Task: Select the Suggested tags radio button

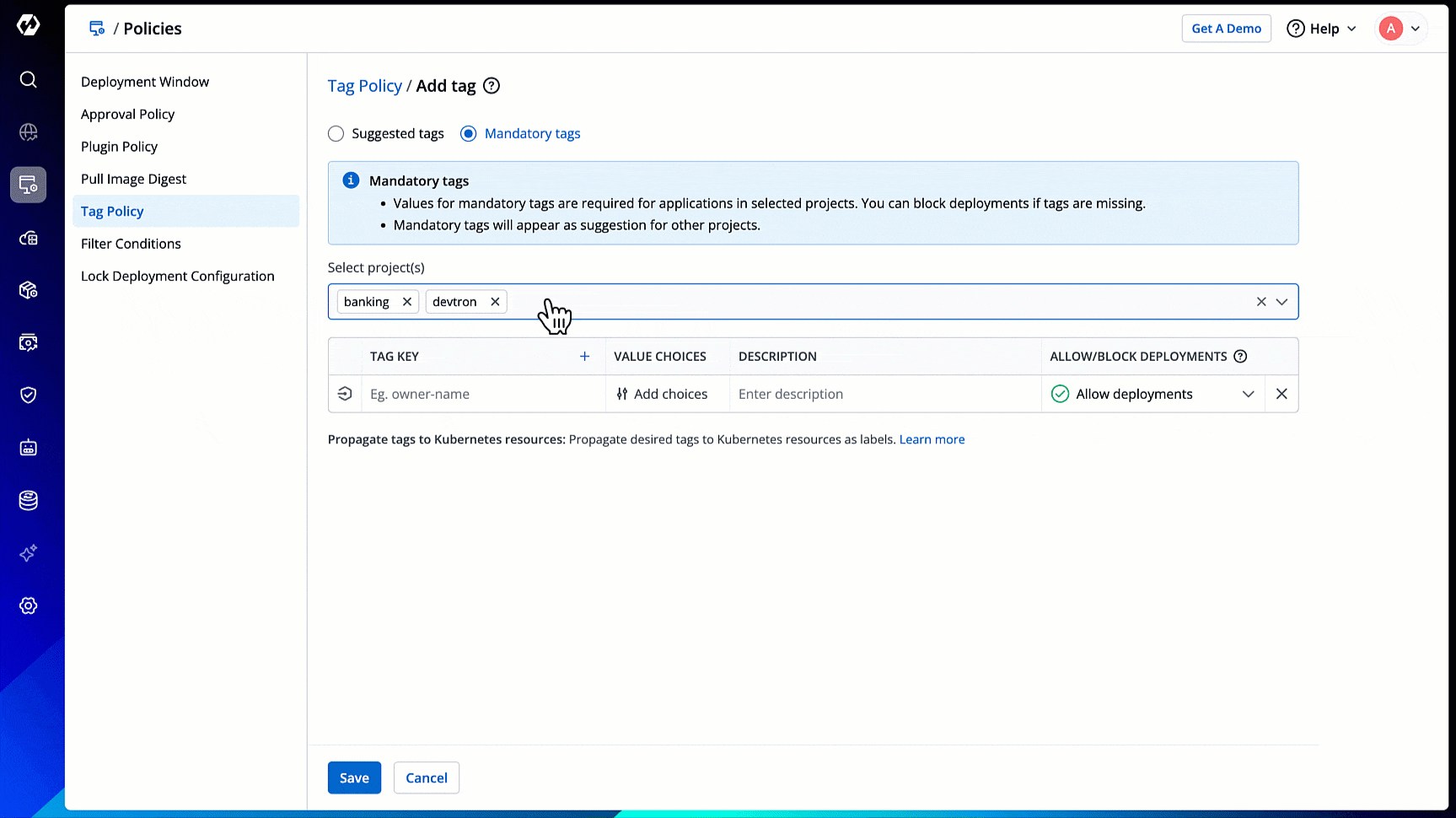Action: [x=336, y=134]
